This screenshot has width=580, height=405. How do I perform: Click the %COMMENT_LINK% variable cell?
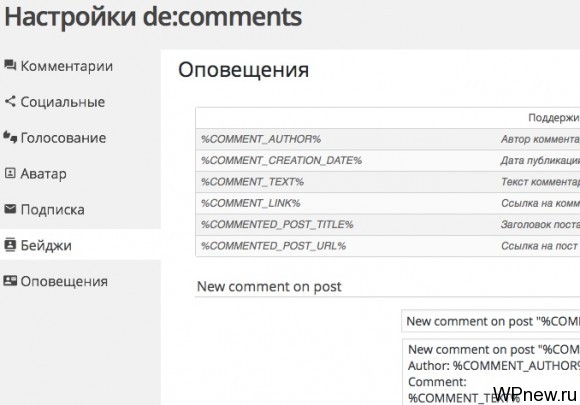(250, 203)
